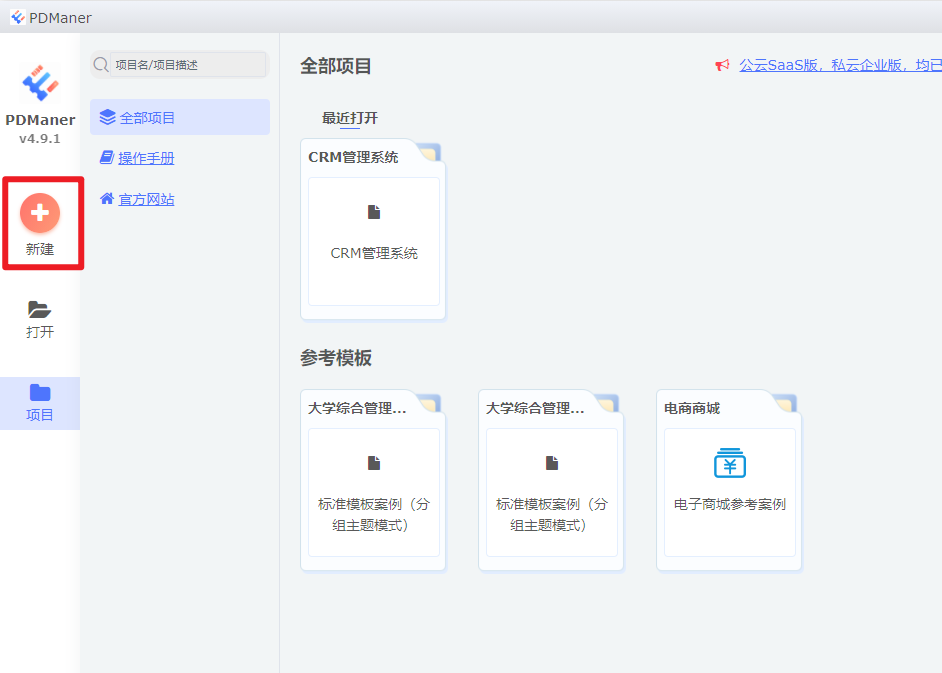This screenshot has height=673, width=942.
Task: Click the orange plus 新建 button
Action: pyautogui.click(x=40, y=213)
